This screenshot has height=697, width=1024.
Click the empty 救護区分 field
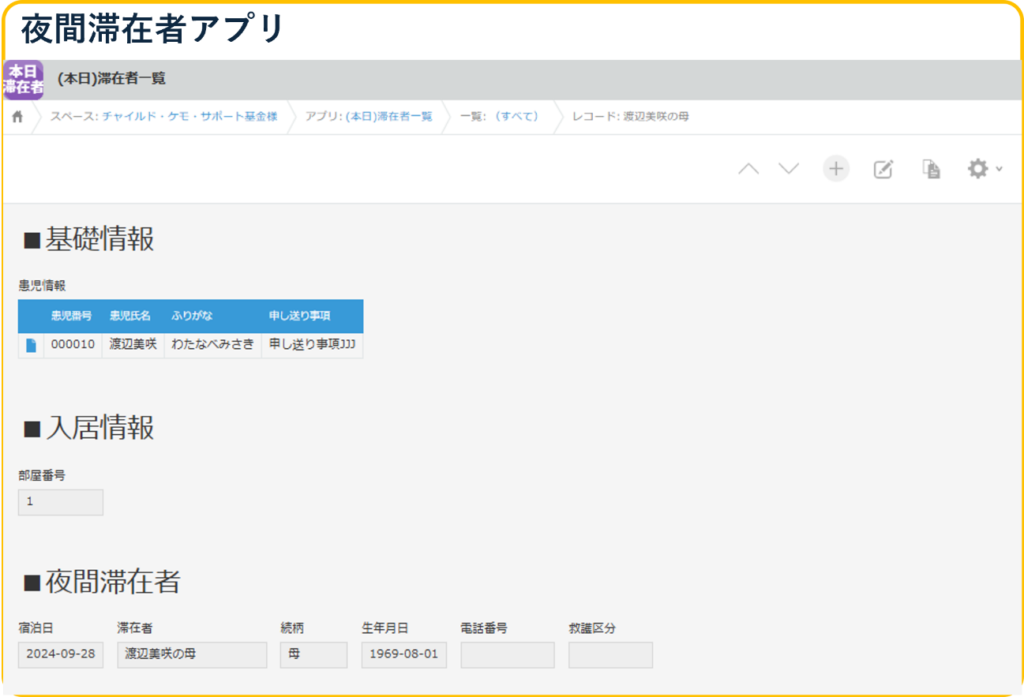click(611, 655)
